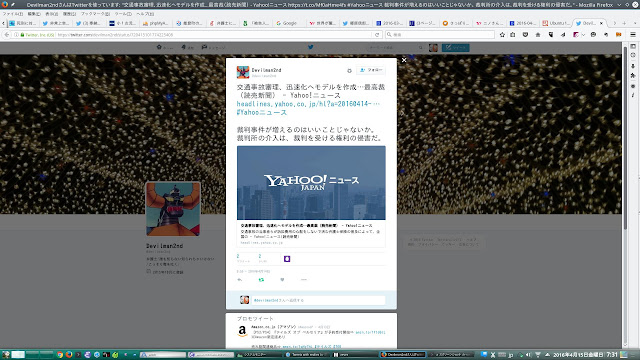Image resolution: width=640 pixels, height=360 pixels.
Task: Like the tweet with heart icon
Action: click(x=282, y=280)
